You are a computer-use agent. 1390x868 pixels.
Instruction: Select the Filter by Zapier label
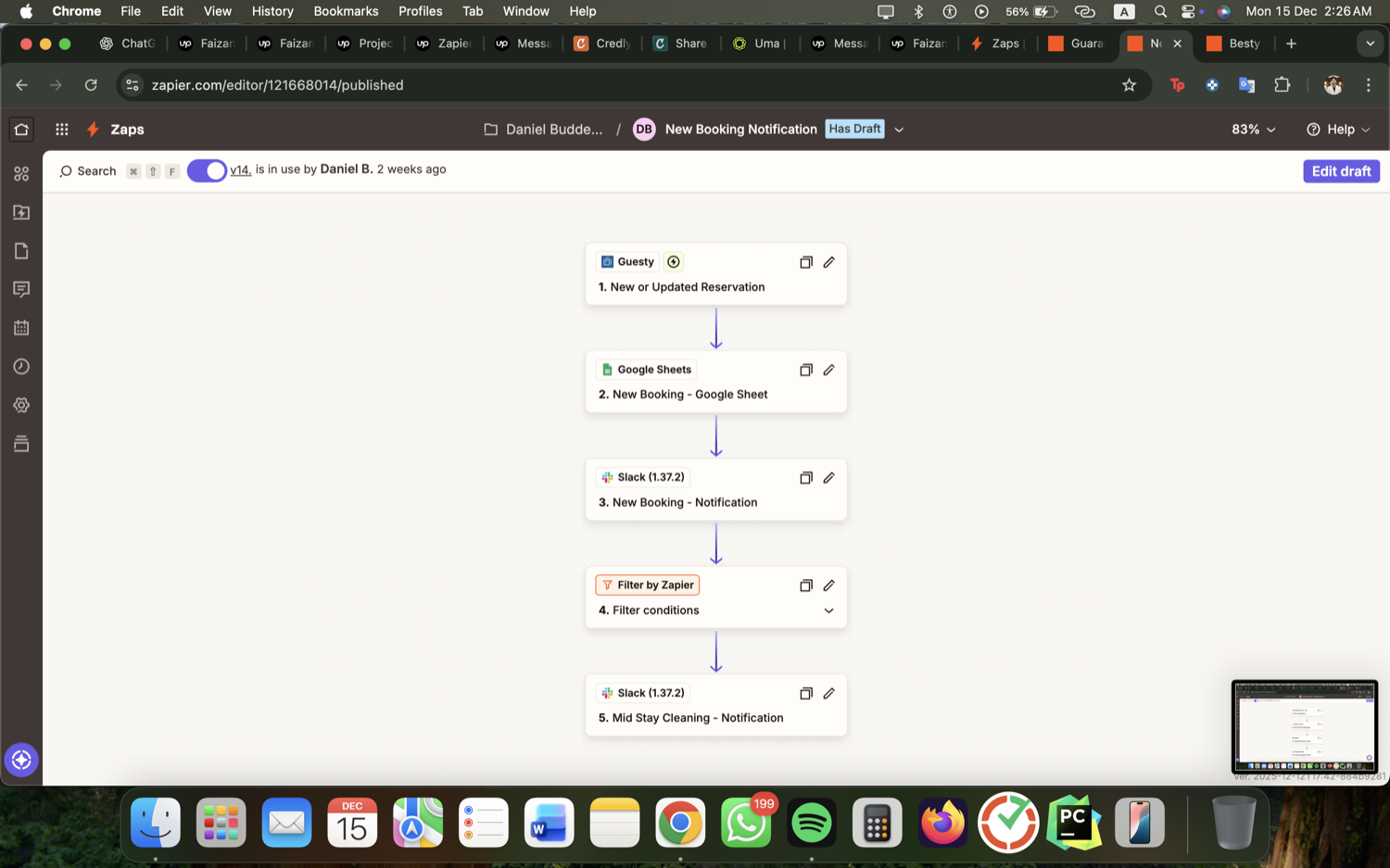click(647, 585)
